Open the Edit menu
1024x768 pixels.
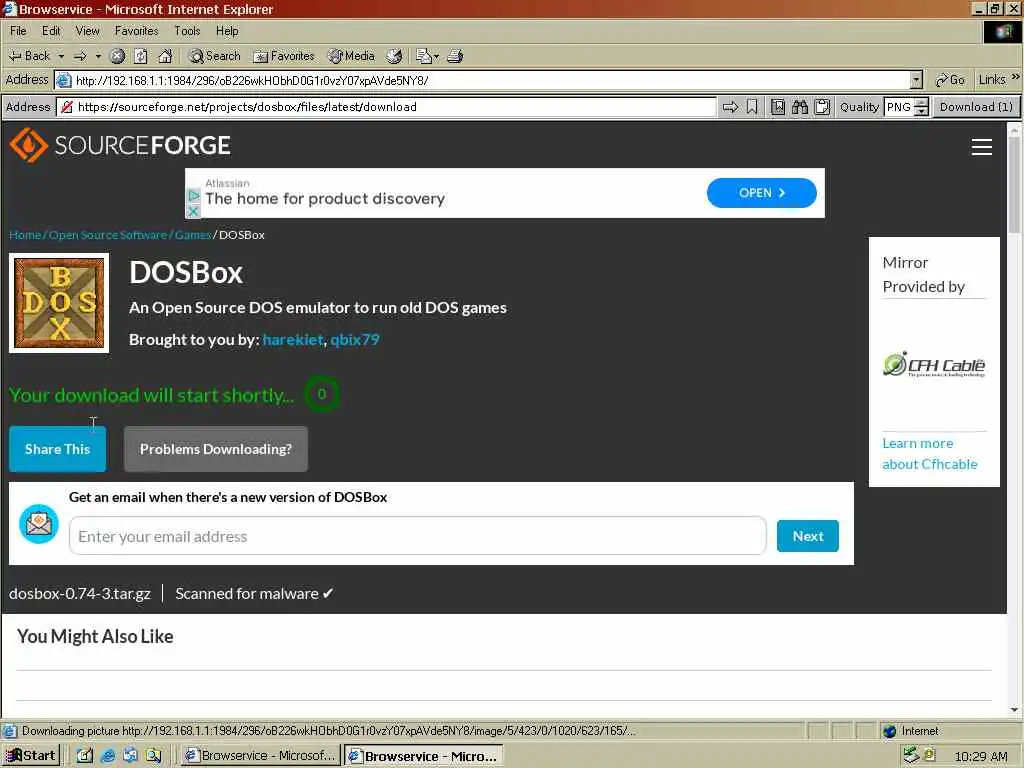point(51,31)
